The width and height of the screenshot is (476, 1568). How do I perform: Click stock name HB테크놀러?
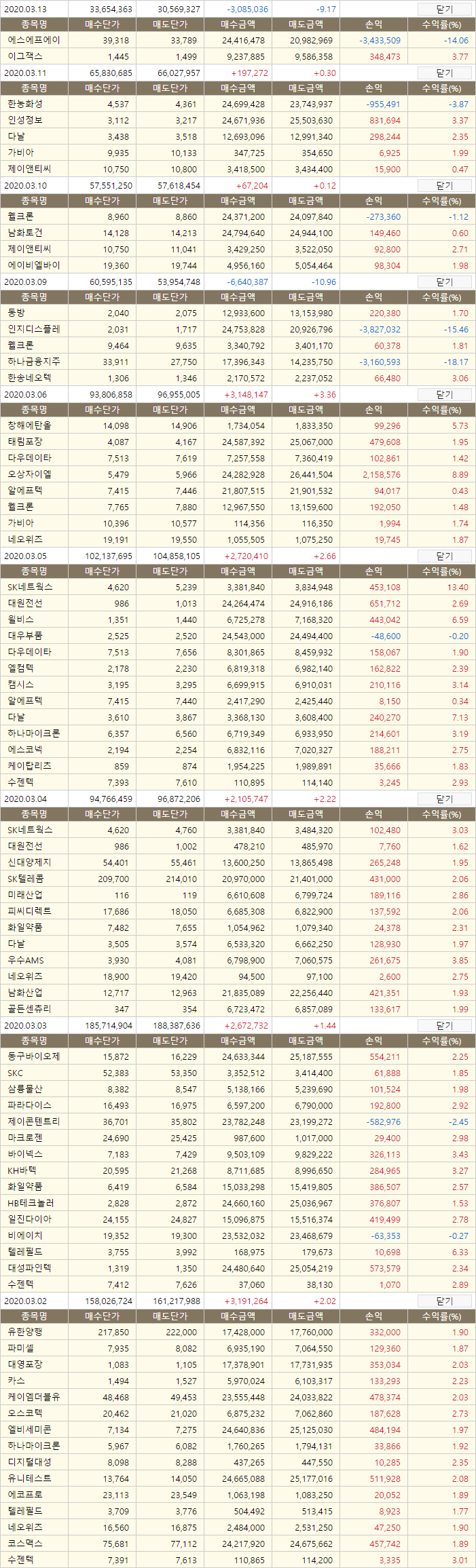31,1203
